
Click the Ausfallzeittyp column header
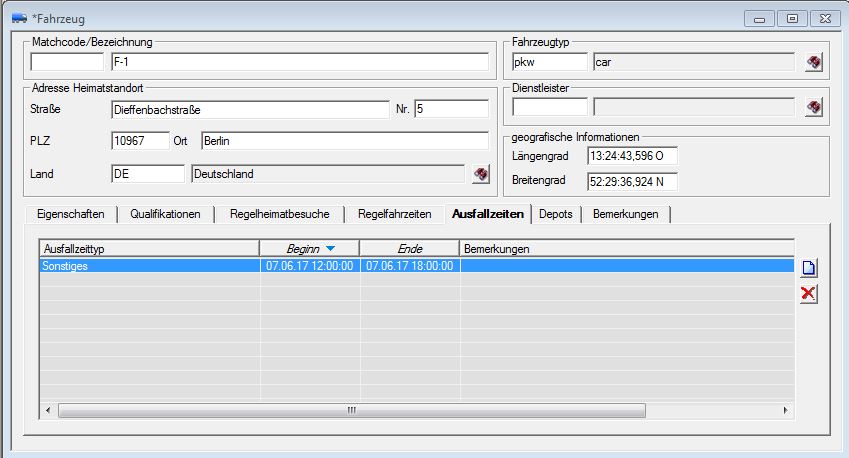(x=148, y=248)
